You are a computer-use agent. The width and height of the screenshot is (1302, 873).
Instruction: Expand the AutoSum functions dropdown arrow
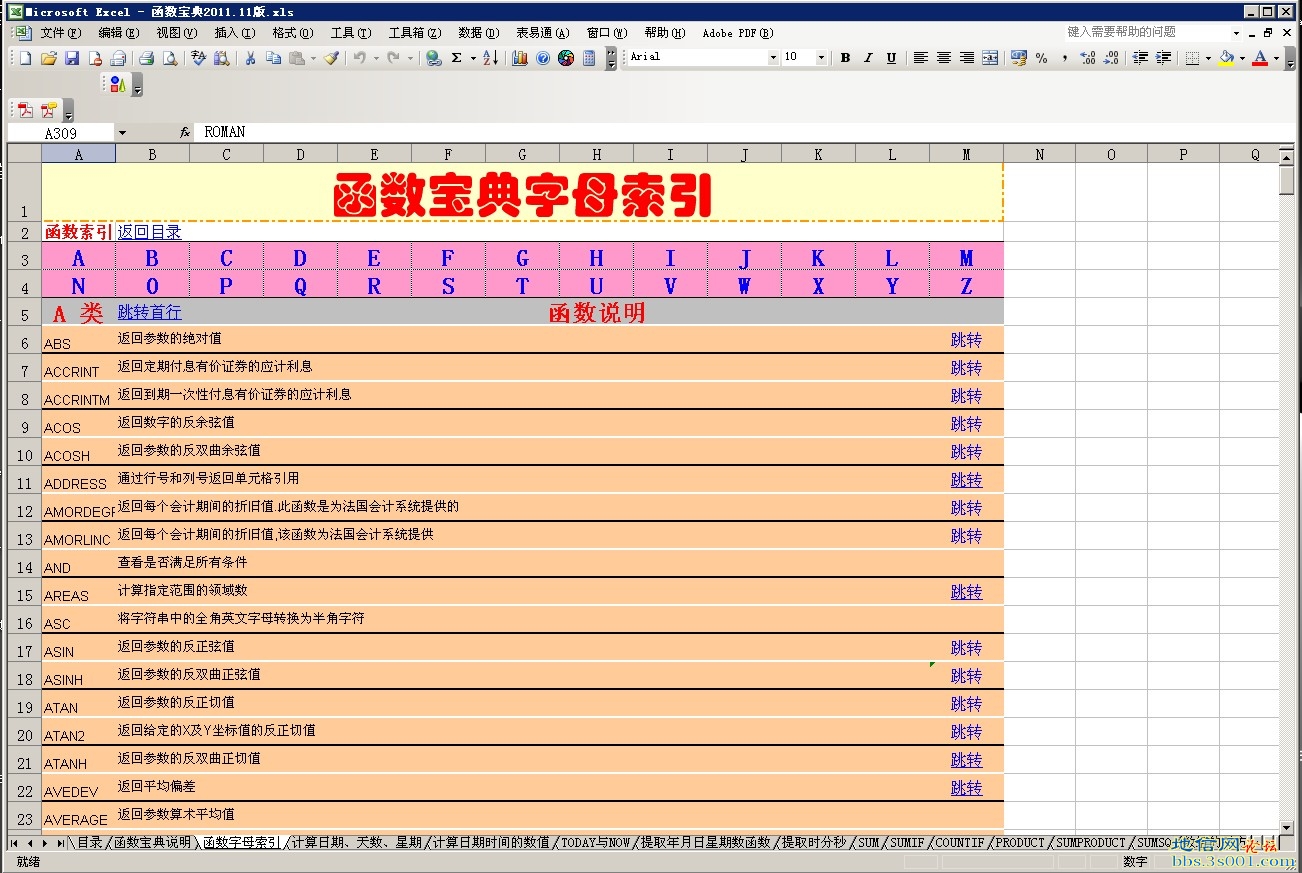pyautogui.click(x=473, y=58)
